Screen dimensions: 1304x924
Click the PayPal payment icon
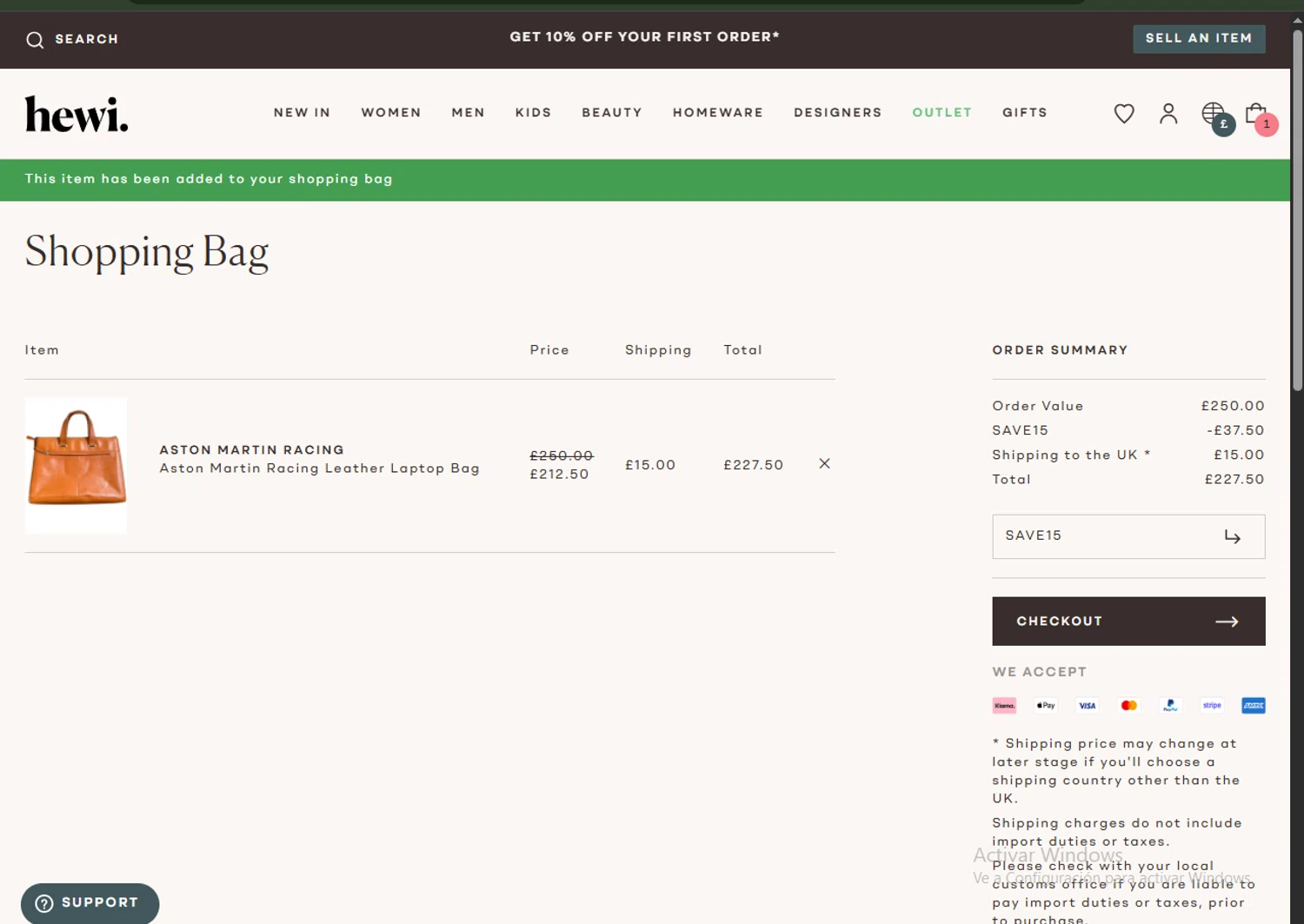[x=1170, y=705]
